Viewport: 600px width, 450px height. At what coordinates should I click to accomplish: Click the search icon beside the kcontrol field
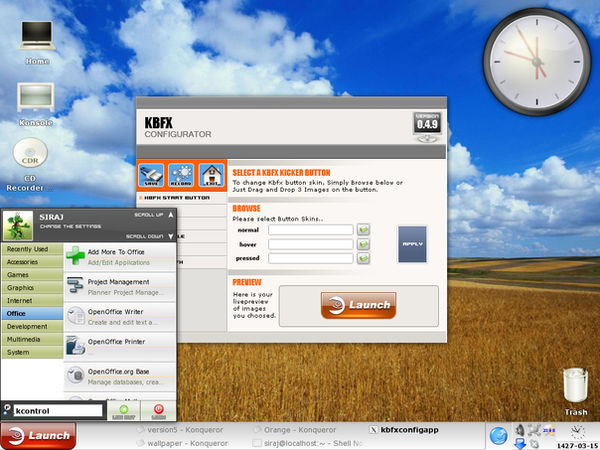tap(7, 410)
